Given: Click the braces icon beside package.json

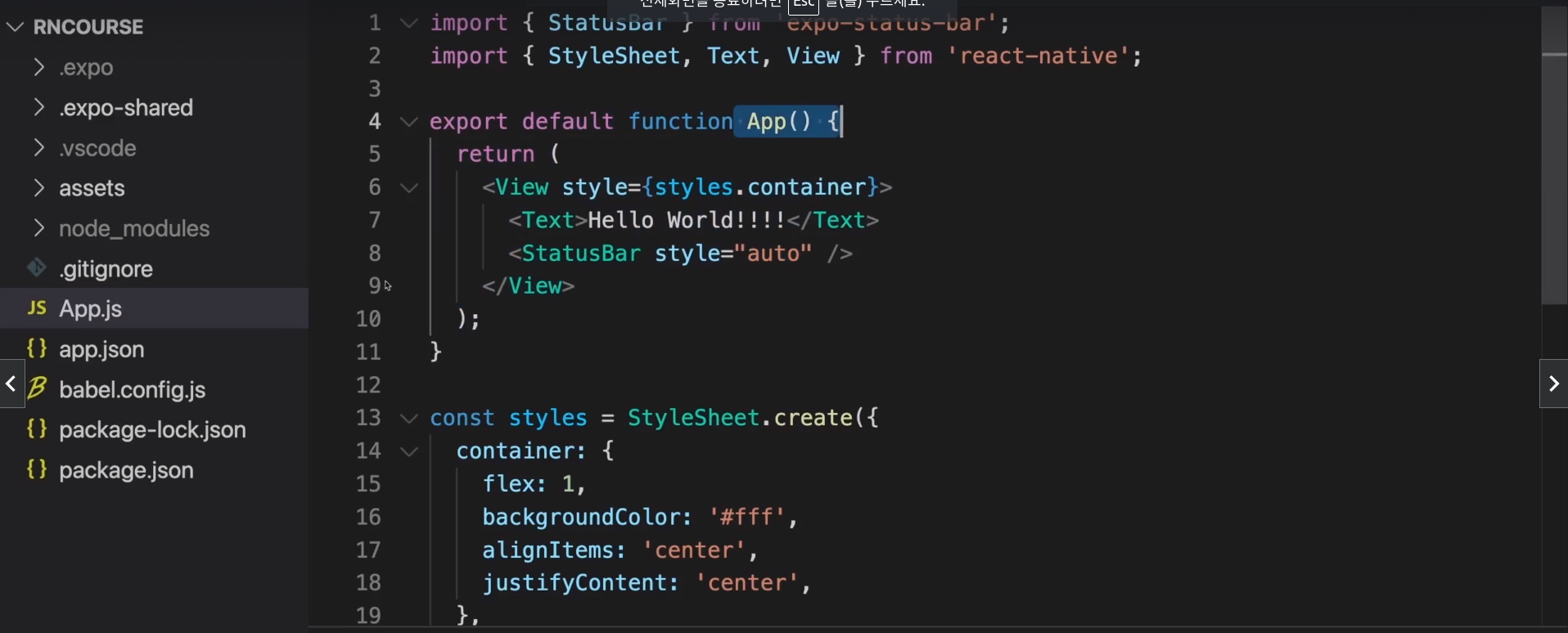Looking at the screenshot, I should pyautogui.click(x=37, y=469).
